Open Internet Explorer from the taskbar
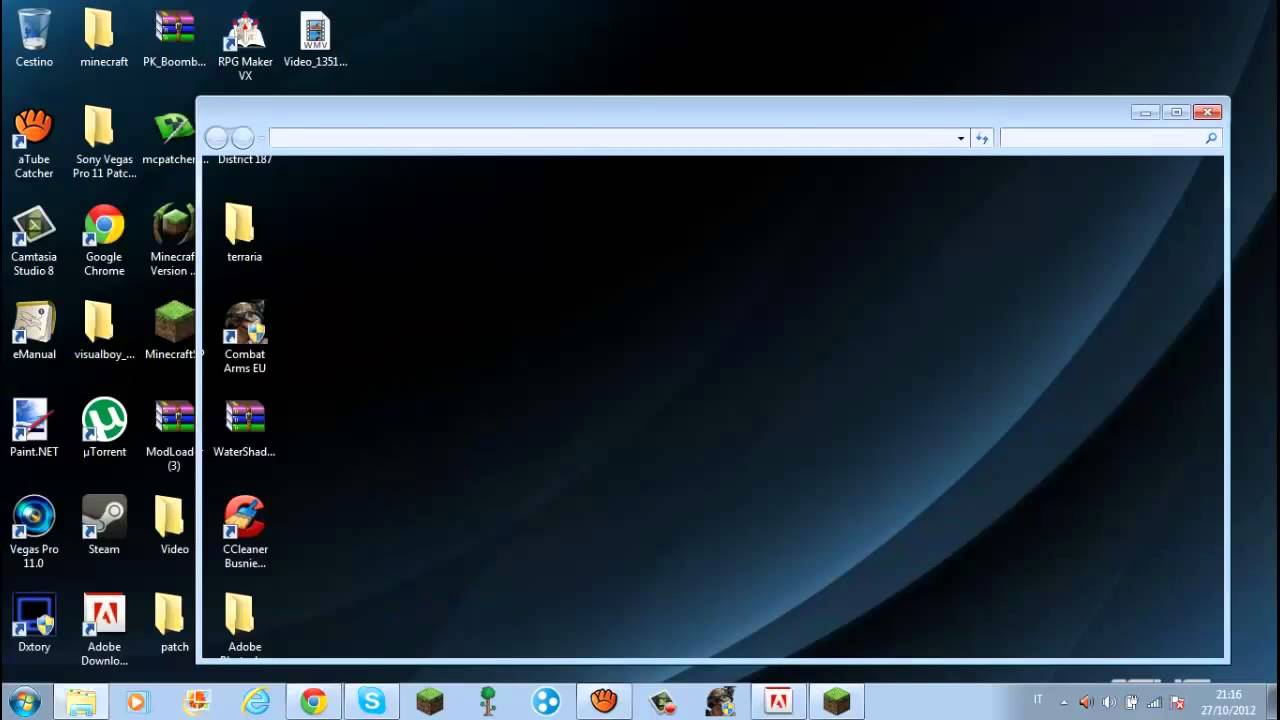Image resolution: width=1280 pixels, height=720 pixels. 256,702
